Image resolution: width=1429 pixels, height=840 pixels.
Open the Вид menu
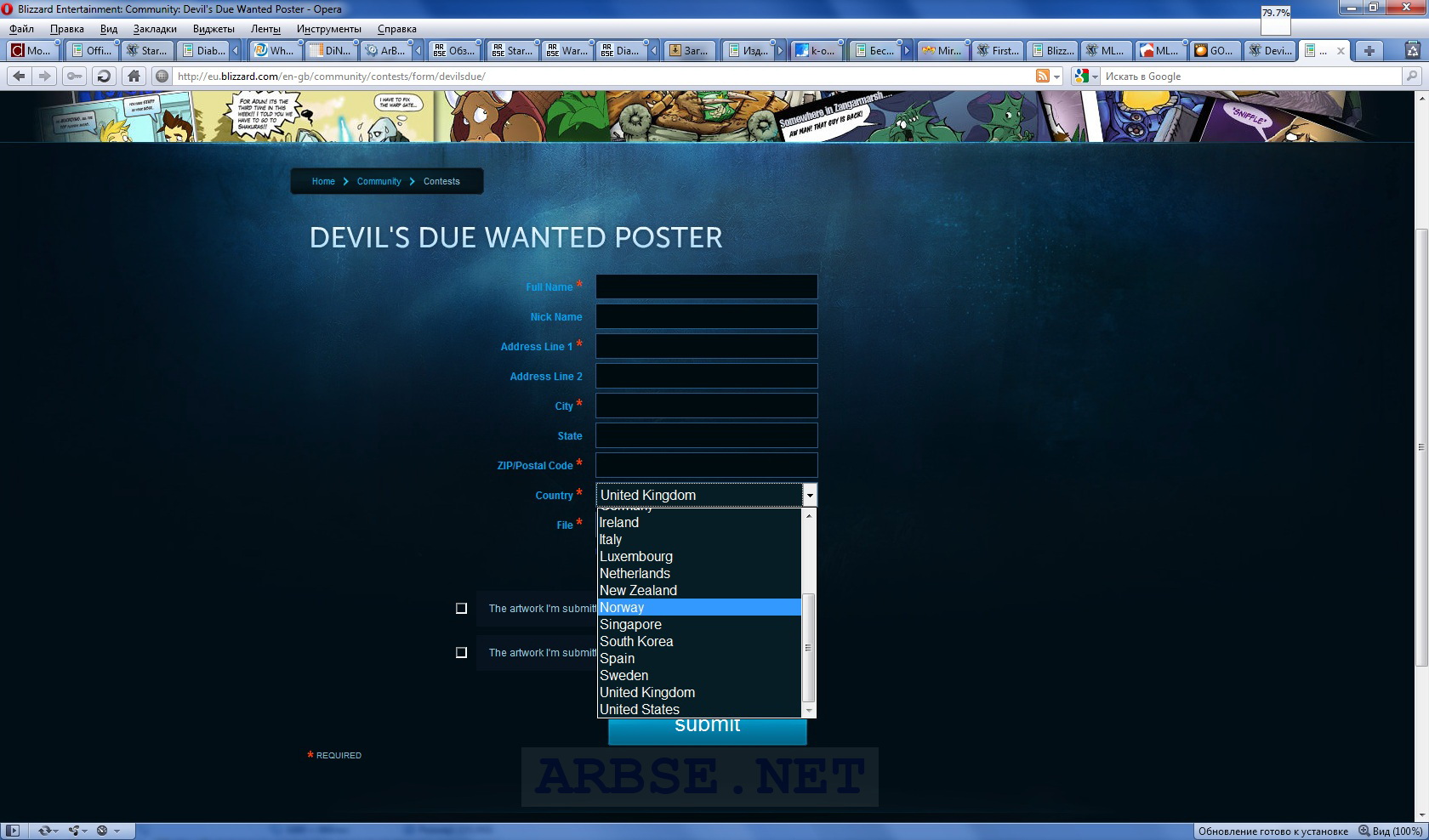(x=109, y=29)
